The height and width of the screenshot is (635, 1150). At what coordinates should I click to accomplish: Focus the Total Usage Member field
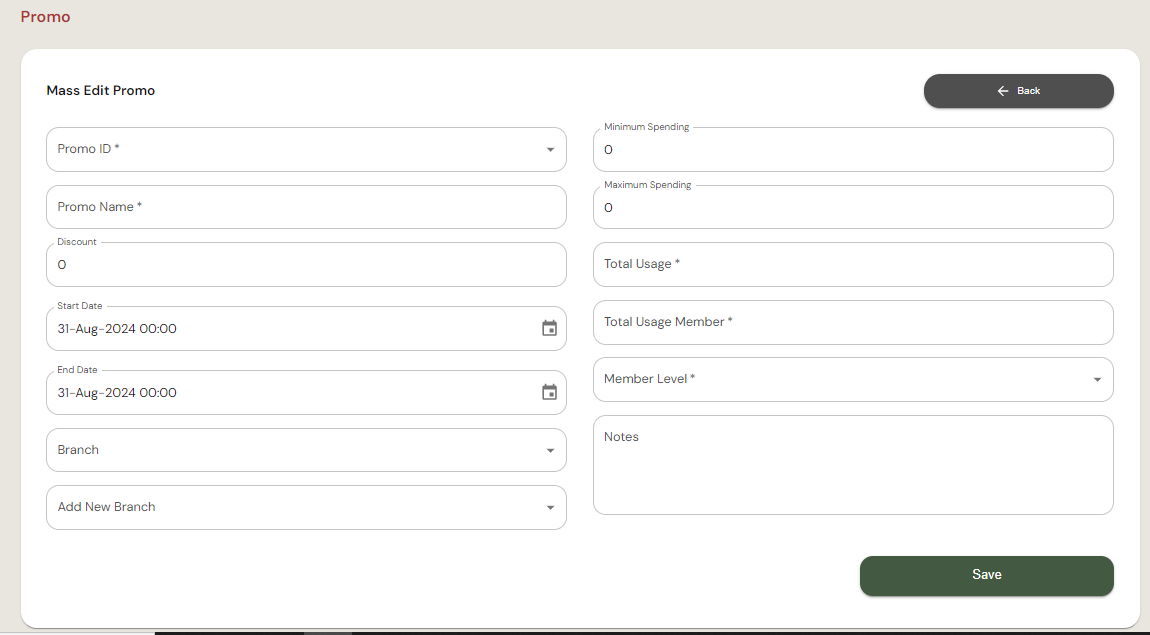coord(852,322)
